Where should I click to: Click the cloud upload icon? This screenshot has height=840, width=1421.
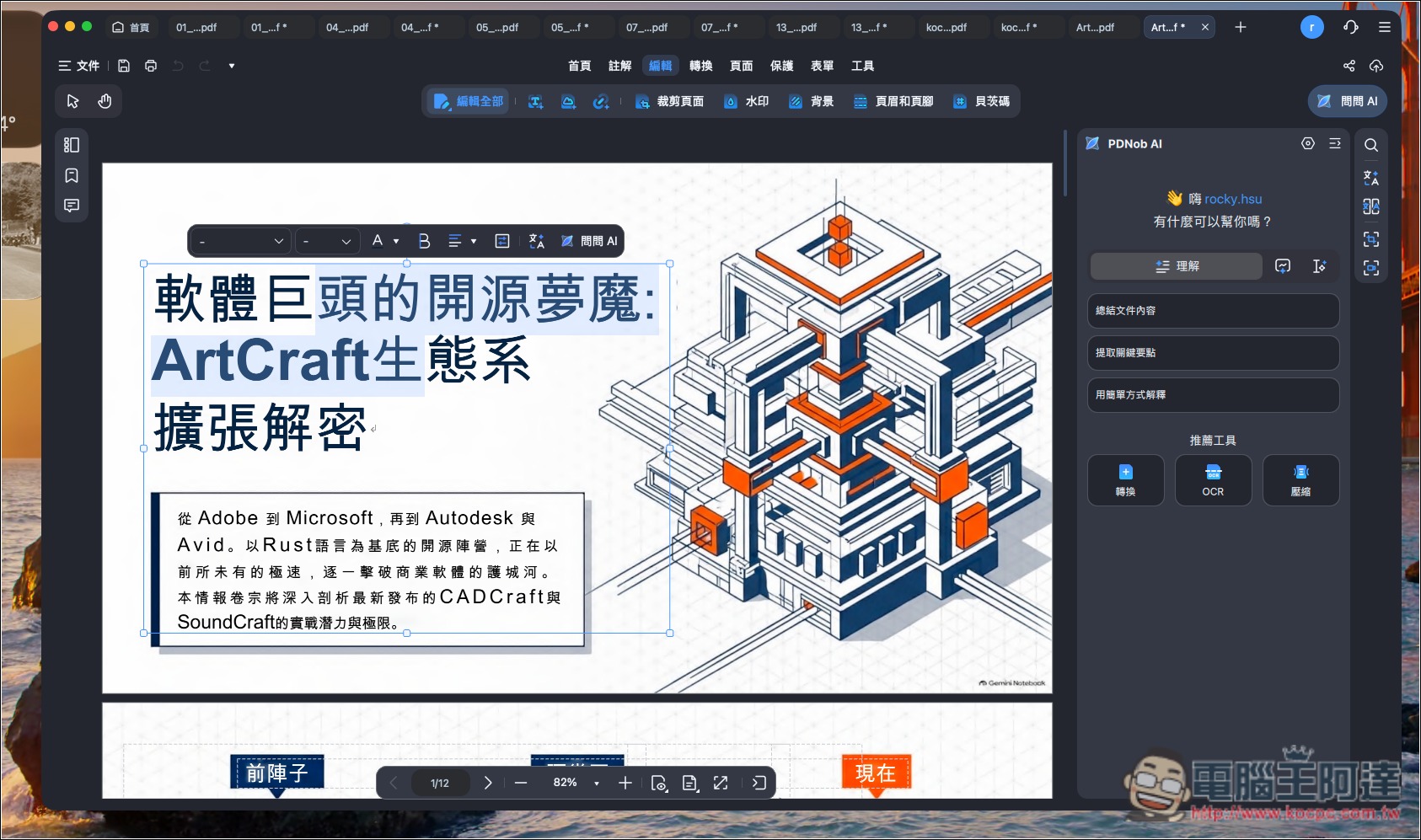pyautogui.click(x=1376, y=66)
